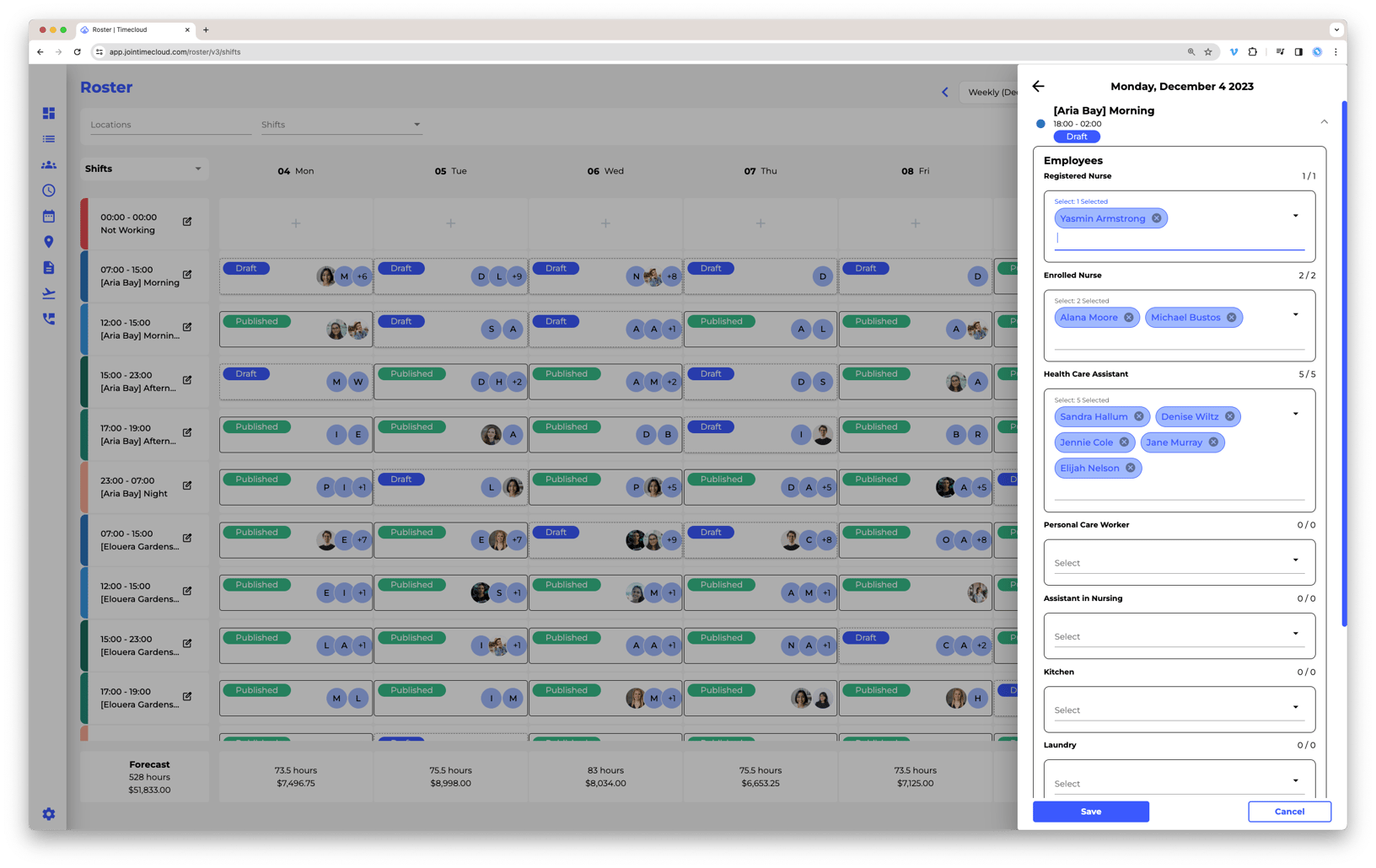Open the Dashboard from the sidebar

(x=48, y=113)
